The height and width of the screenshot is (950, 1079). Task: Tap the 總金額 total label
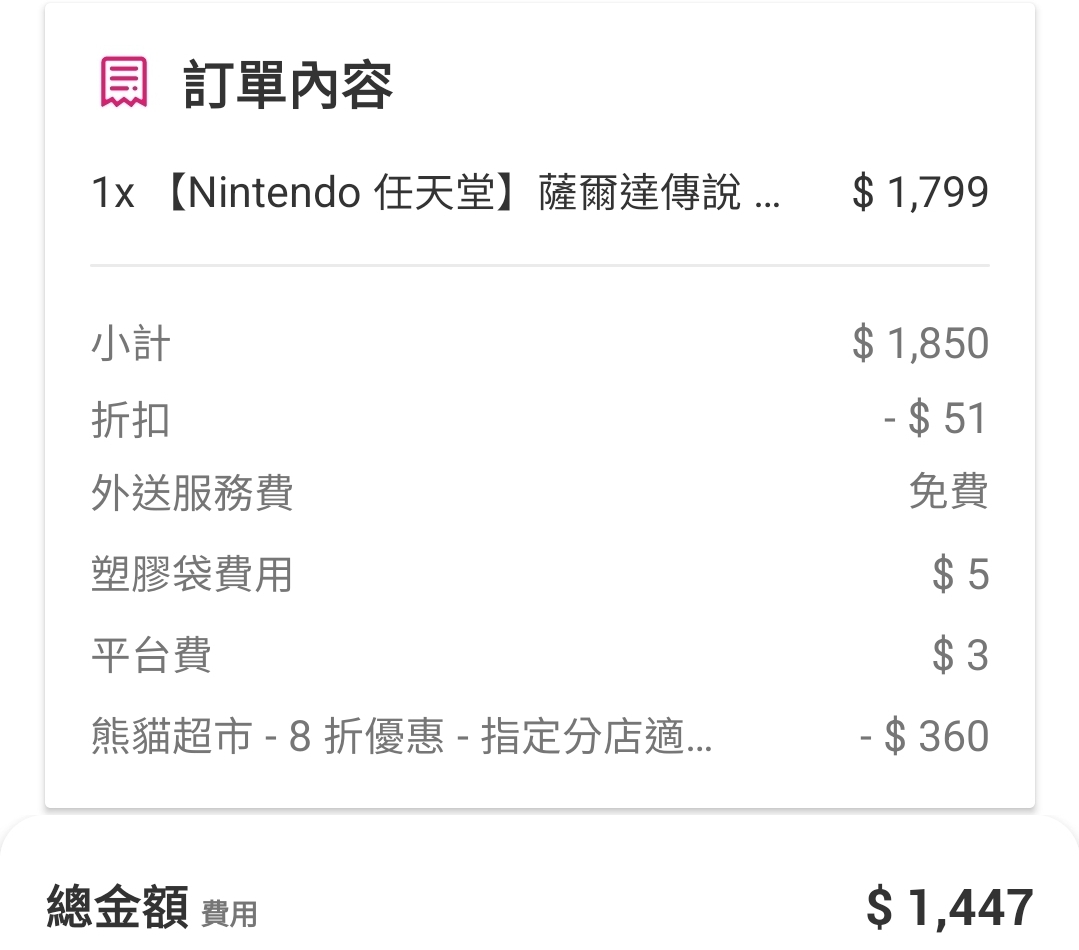(117, 908)
